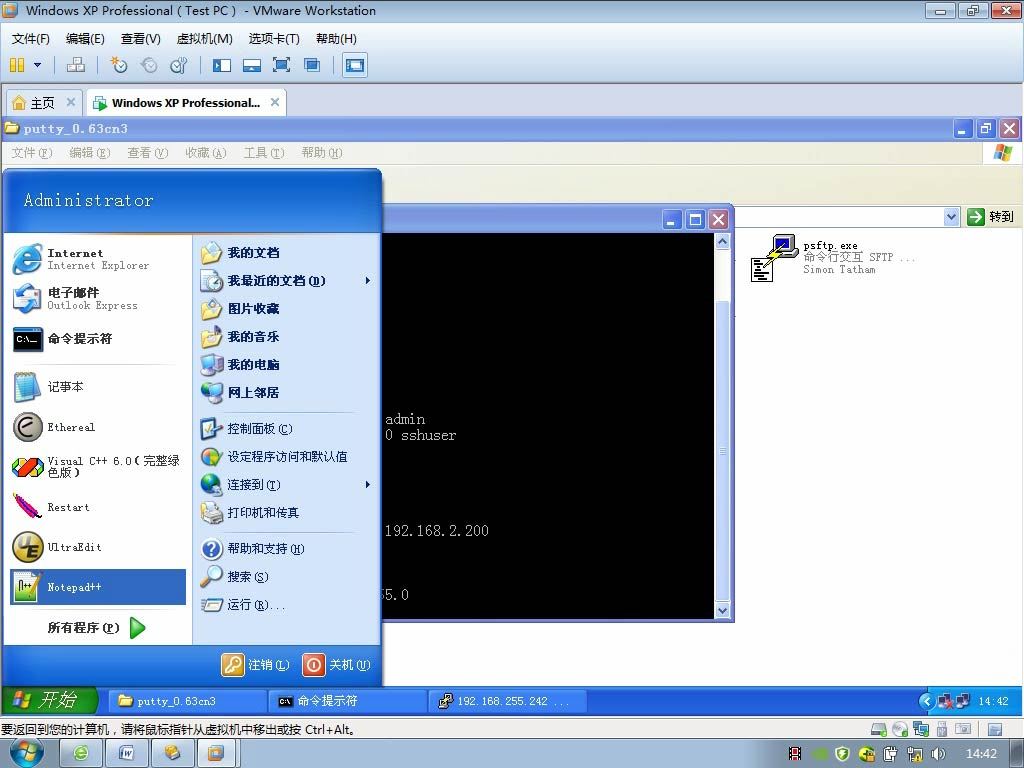Click command window vertical scrollbar thumb
Viewport: 1024px width, 768px height.
722,451
